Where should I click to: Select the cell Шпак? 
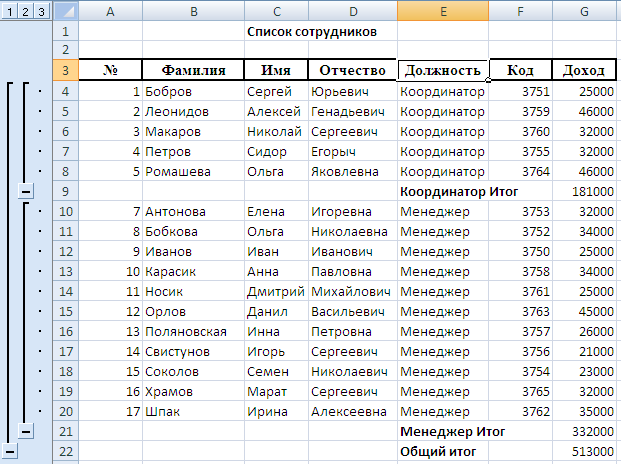coord(193,411)
